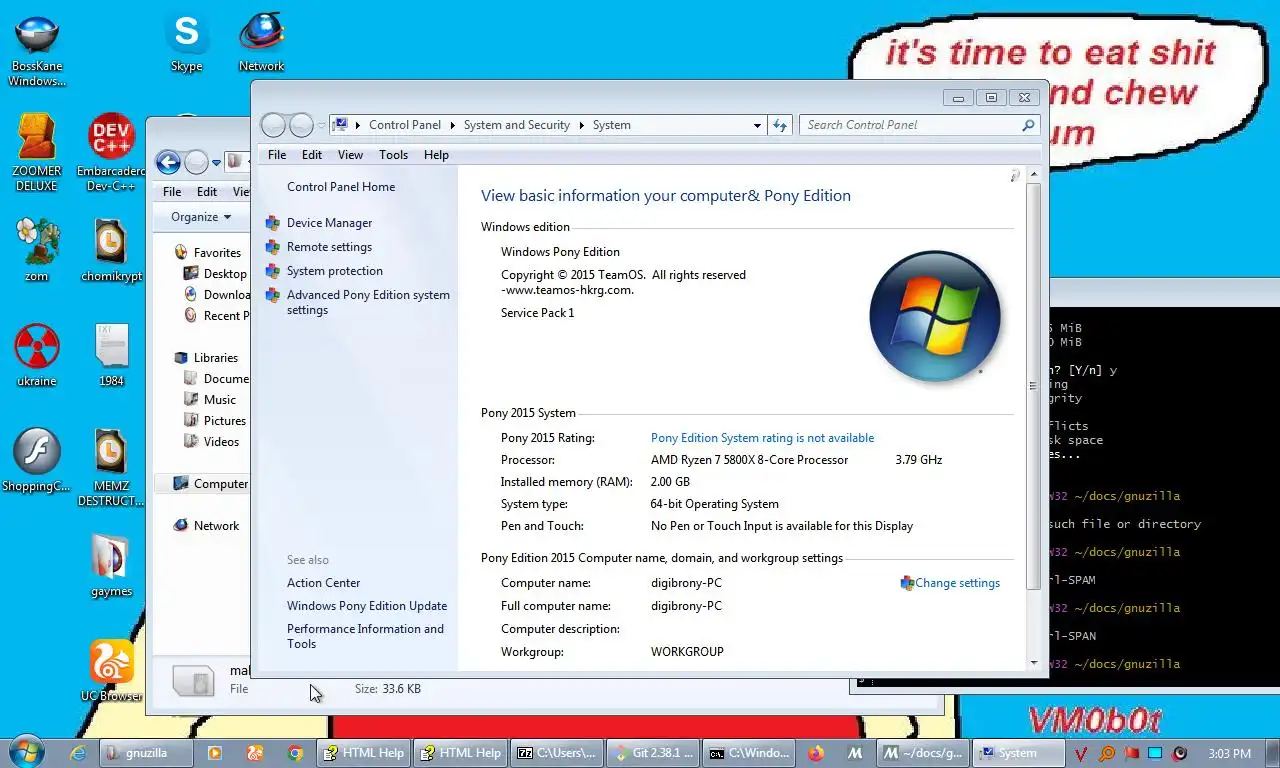Viewport: 1280px width, 768px height.
Task: Open Advanced Pony Edition system settings
Action: 368,302
